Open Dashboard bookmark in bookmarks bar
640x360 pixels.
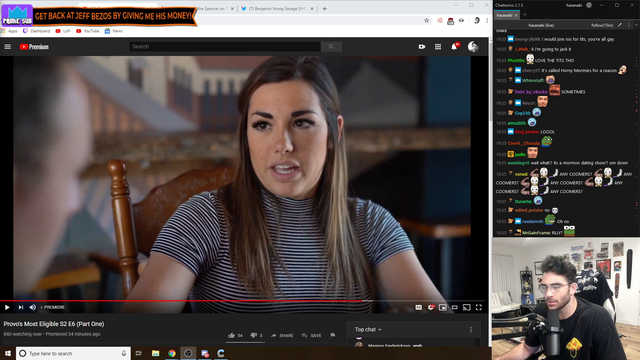coord(36,31)
